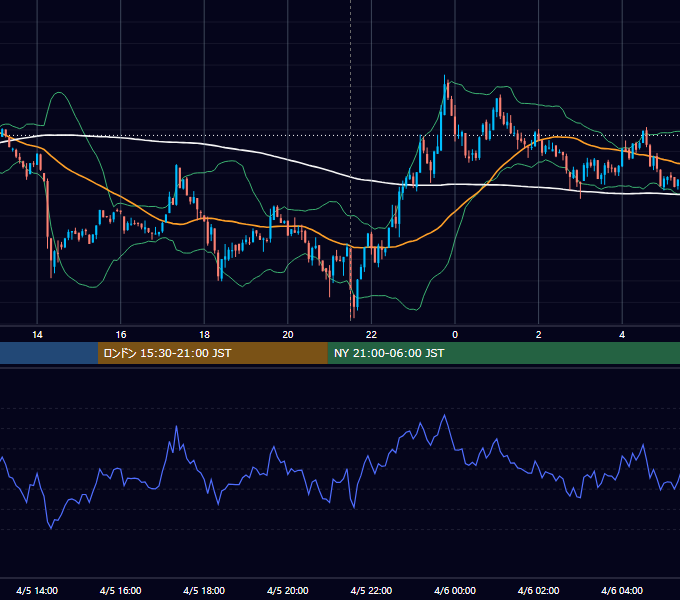Screen dimensions: 680x600
Task: Click the 20 hour label on price chart axis
Action: click(288, 335)
